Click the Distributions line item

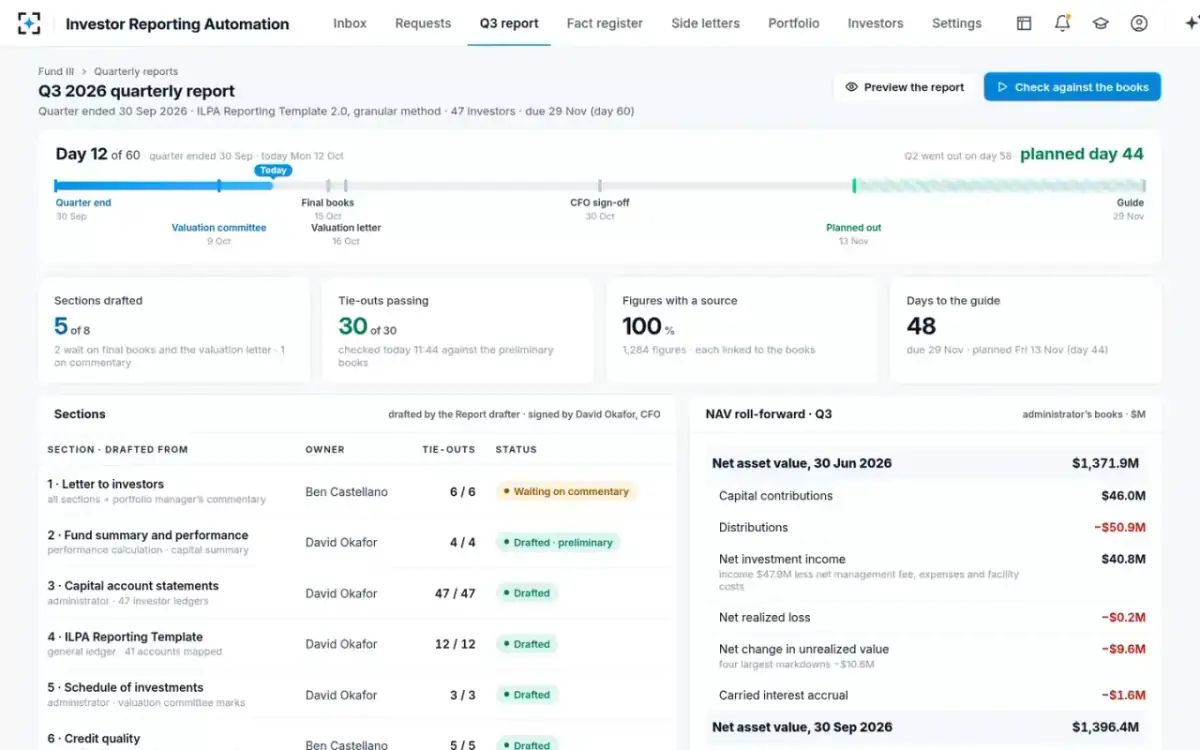point(925,527)
